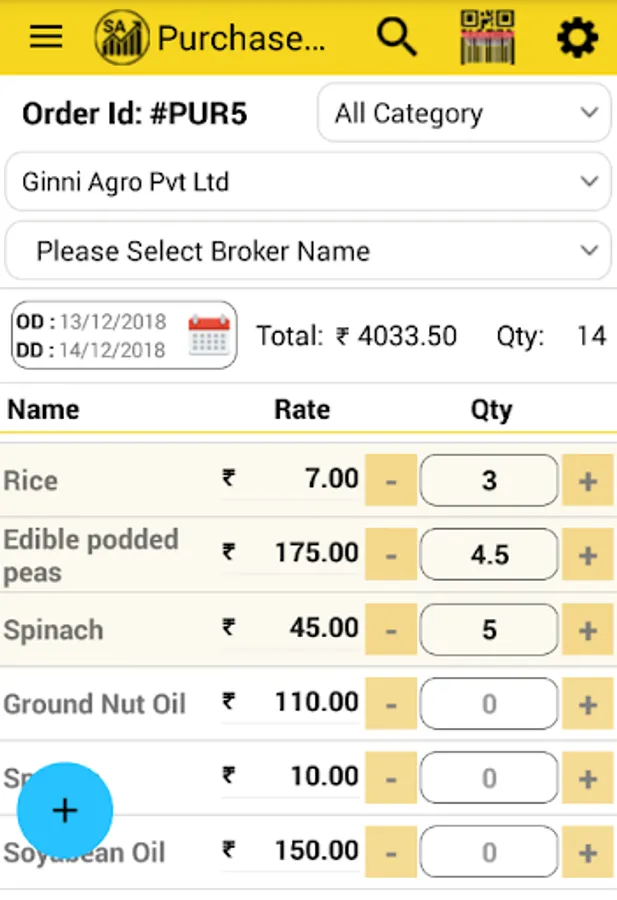Increase Rice quantity with plus button
The width and height of the screenshot is (617, 900).
(588, 481)
